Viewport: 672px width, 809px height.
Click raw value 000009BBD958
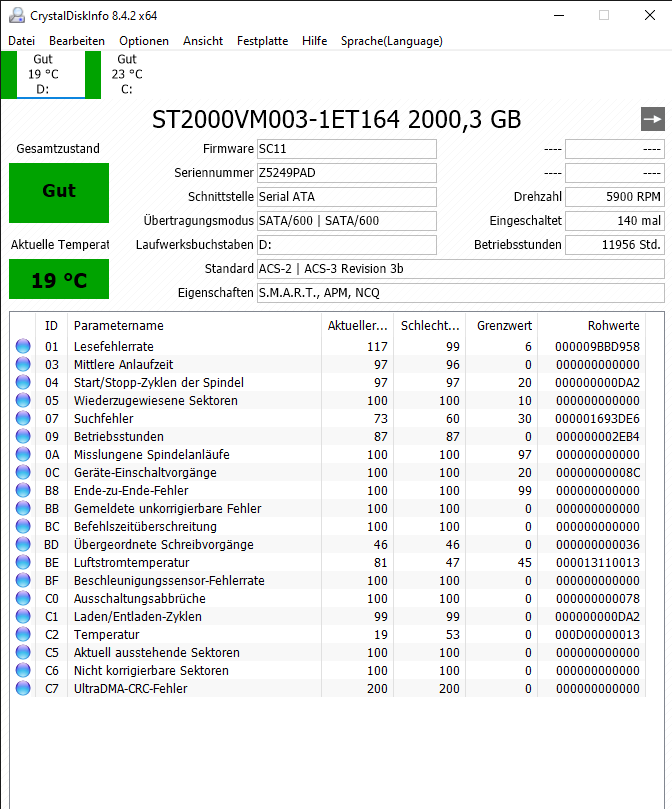[x=597, y=347]
